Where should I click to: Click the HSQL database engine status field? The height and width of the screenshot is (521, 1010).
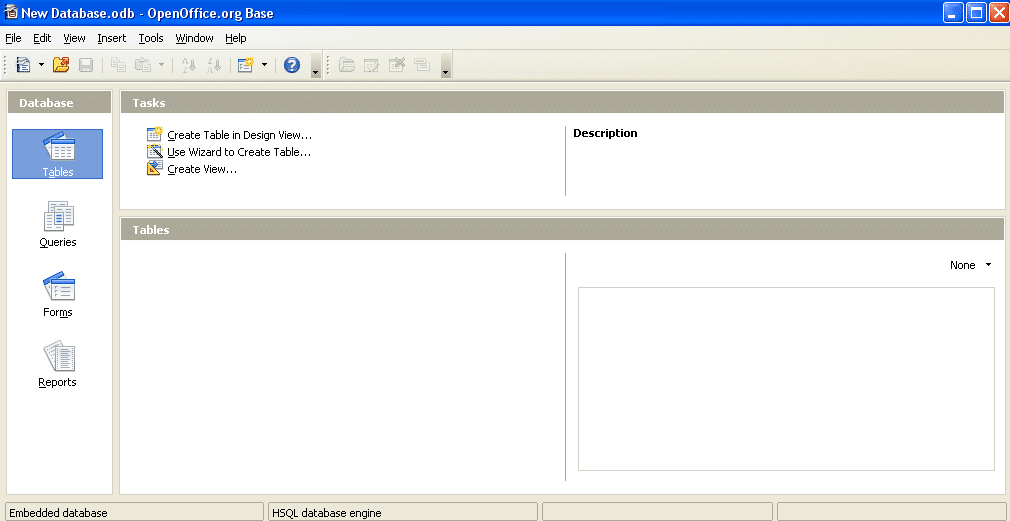click(x=403, y=513)
